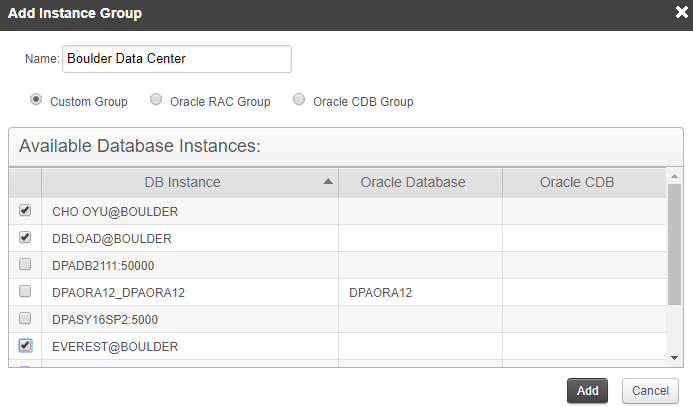Sort by the DB Instance column header
This screenshot has width=693, height=407.
[181, 182]
